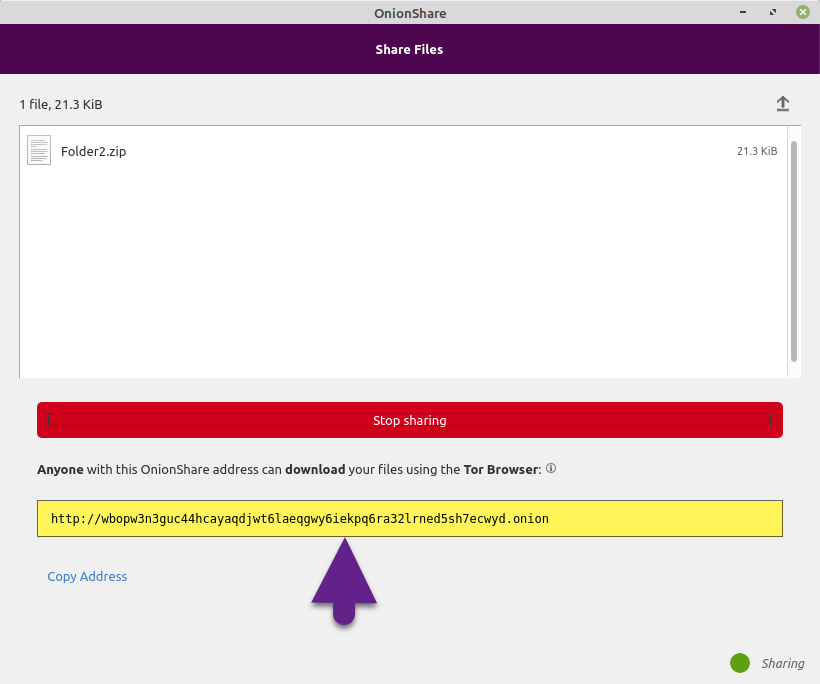Minimize the OnionShare window
Screen dimensions: 820x684
[x=743, y=12]
